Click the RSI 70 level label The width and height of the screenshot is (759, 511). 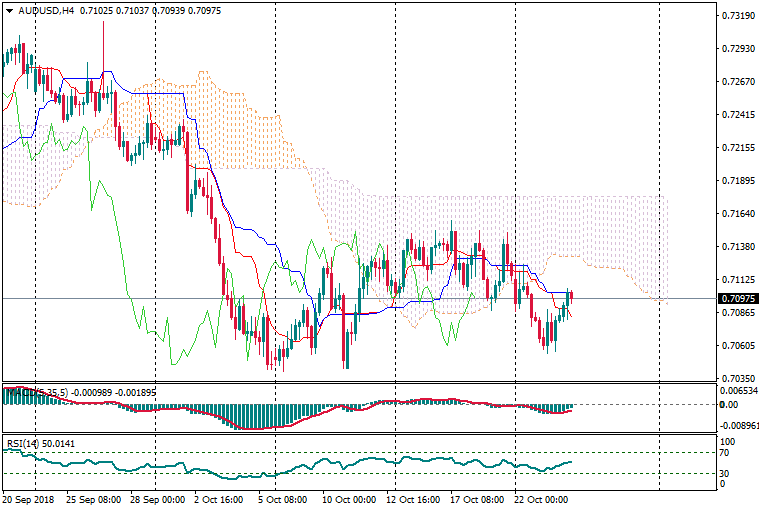coord(726,453)
